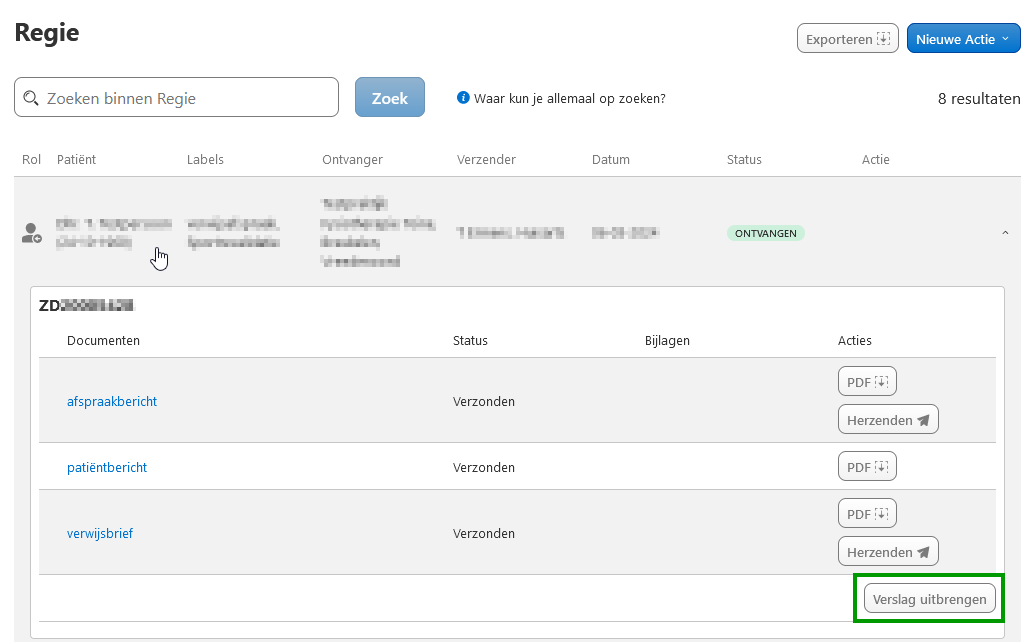Click Verslag uitbrengen button
Screen dimensions: 1029x642
click(x=930, y=599)
